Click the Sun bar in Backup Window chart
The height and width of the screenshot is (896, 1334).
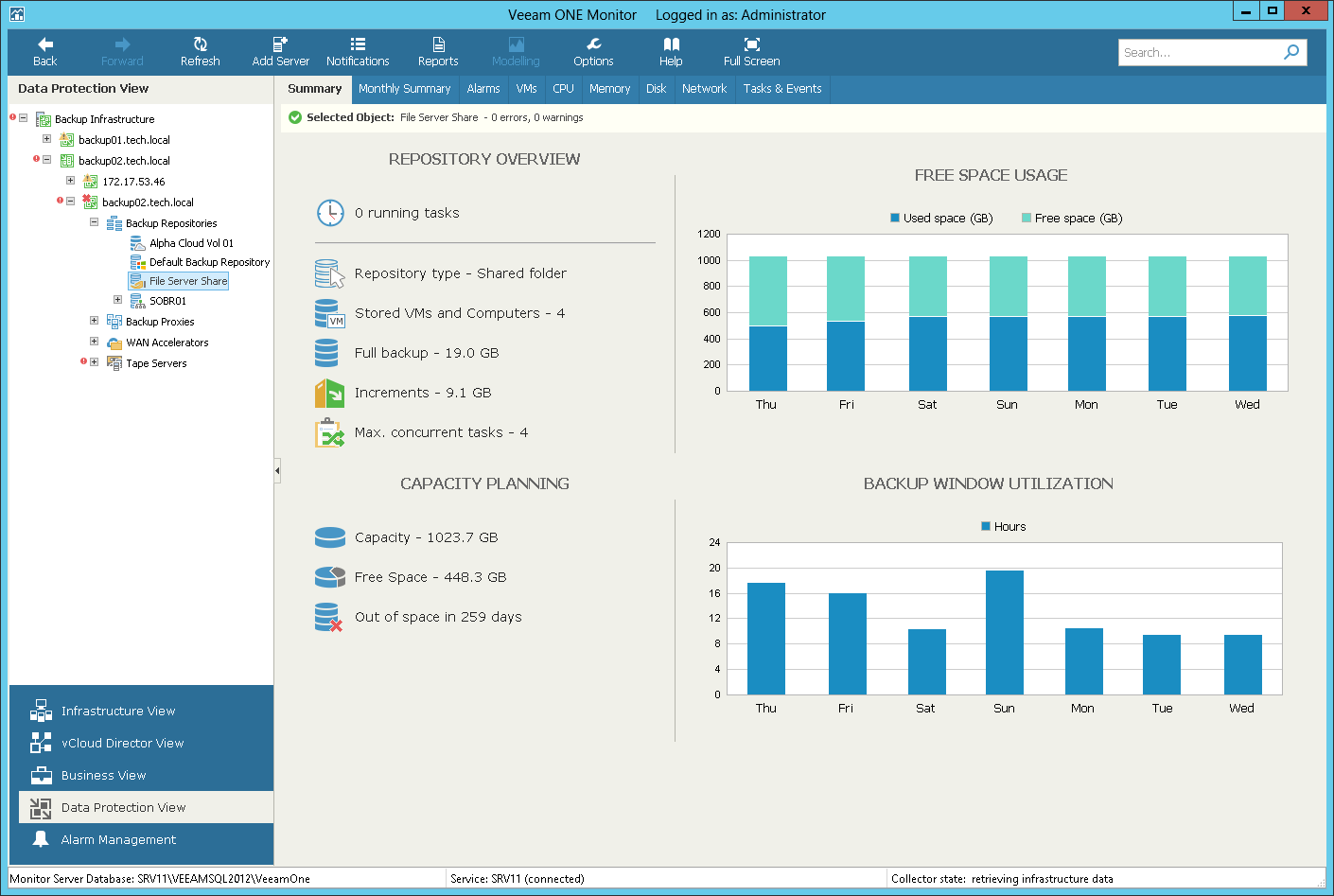[1005, 632]
